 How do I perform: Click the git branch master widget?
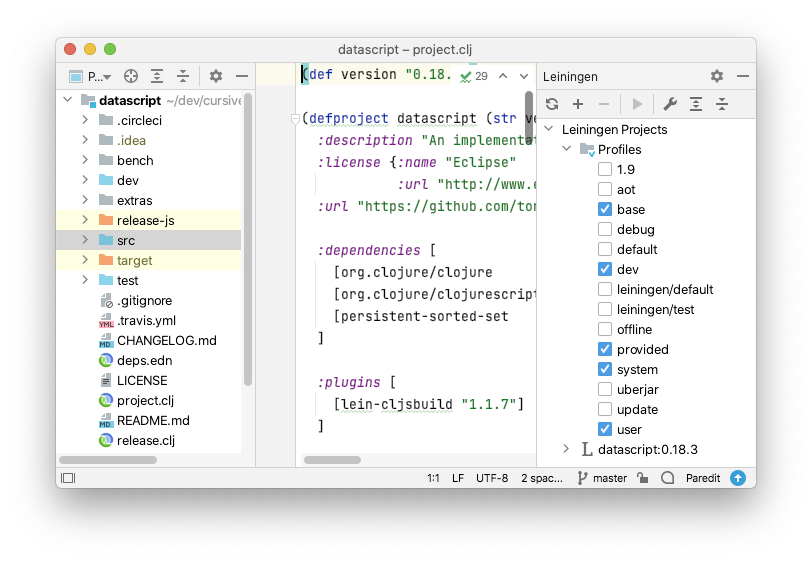[x=602, y=478]
